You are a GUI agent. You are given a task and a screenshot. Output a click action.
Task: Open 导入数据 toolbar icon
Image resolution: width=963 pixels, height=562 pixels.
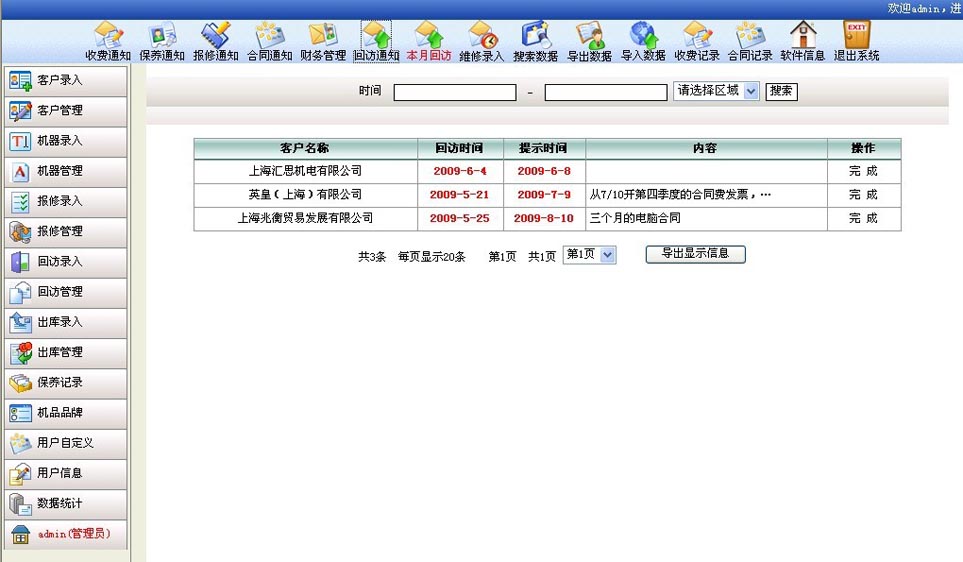click(643, 41)
